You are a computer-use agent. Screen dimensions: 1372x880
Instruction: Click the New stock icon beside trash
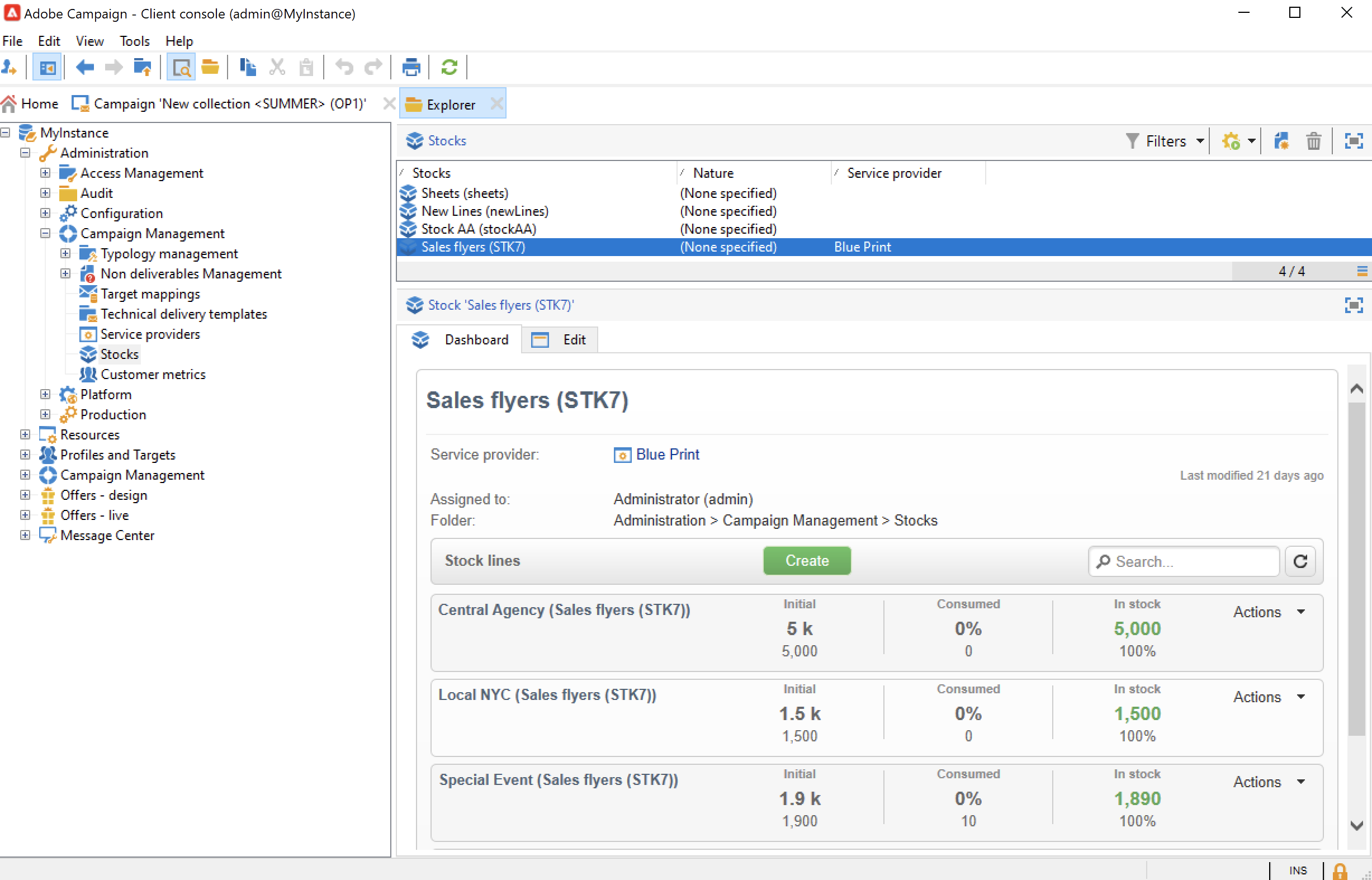pyautogui.click(x=1281, y=141)
